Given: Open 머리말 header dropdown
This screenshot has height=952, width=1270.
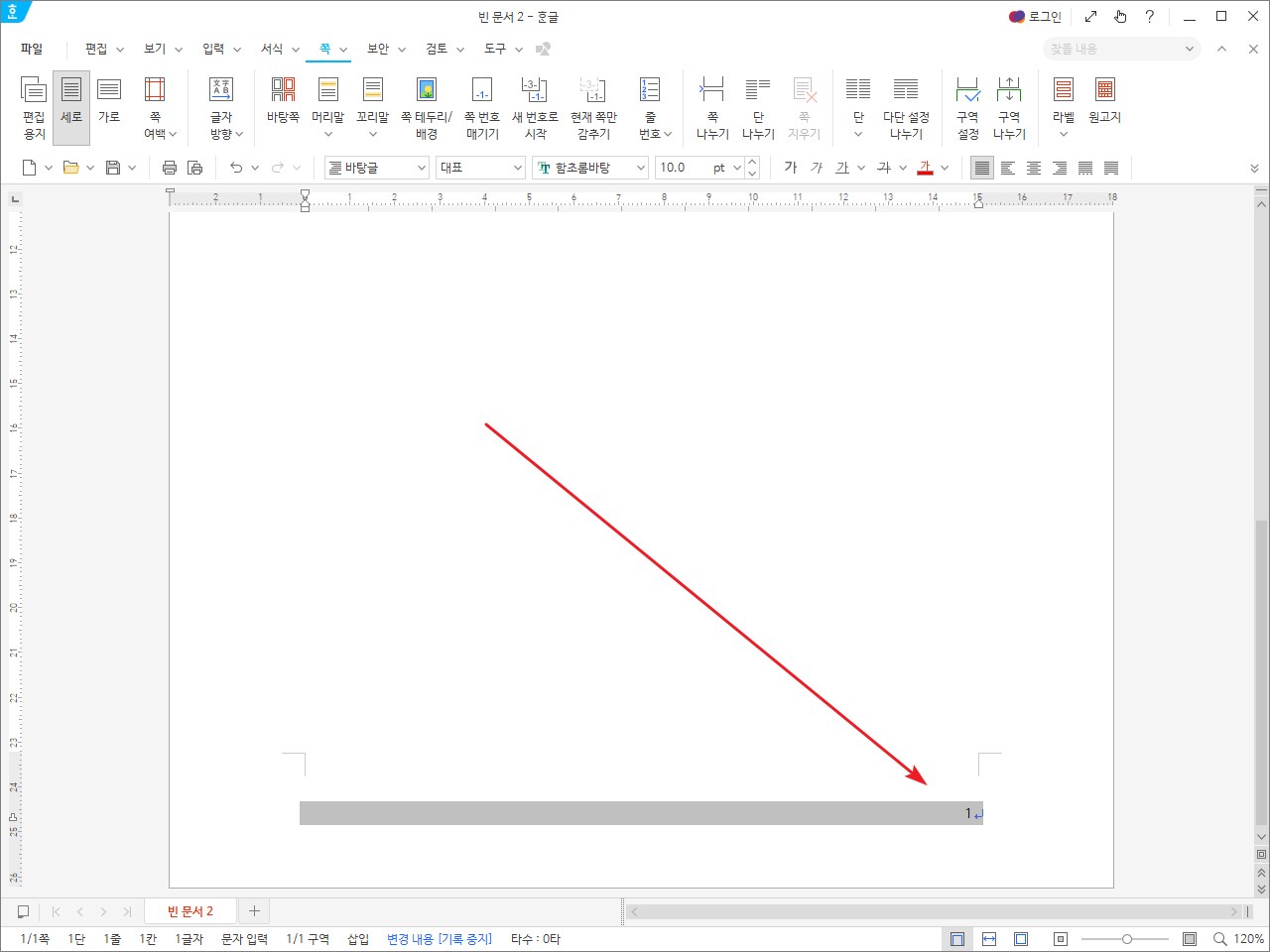Looking at the screenshot, I should pyautogui.click(x=327, y=108).
